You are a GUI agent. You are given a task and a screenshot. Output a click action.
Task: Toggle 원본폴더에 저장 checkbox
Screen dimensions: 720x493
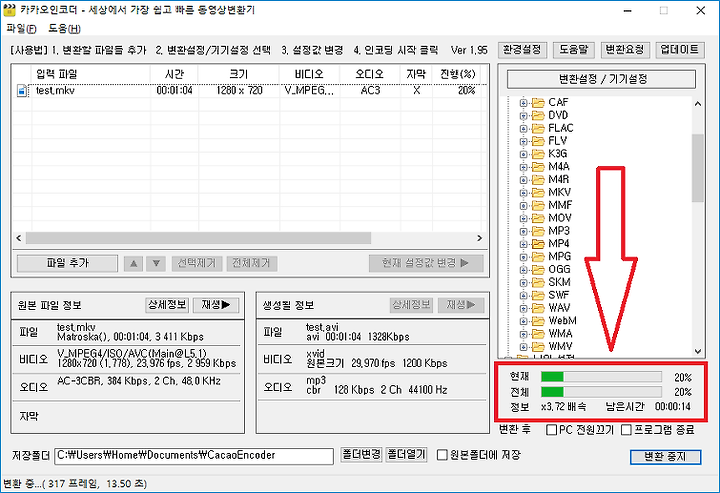(442, 455)
